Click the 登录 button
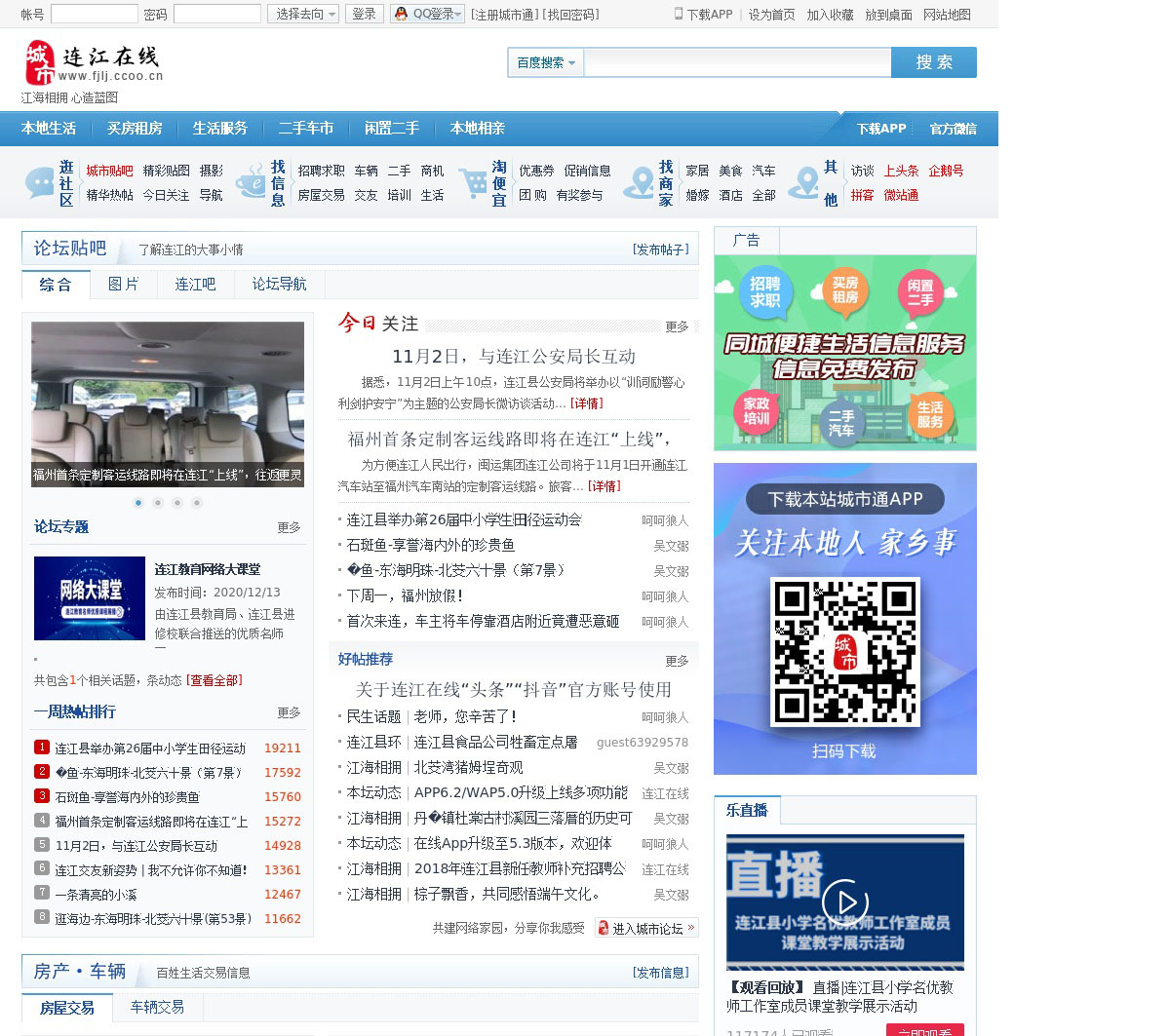This screenshot has height=1036, width=1170. [x=364, y=14]
